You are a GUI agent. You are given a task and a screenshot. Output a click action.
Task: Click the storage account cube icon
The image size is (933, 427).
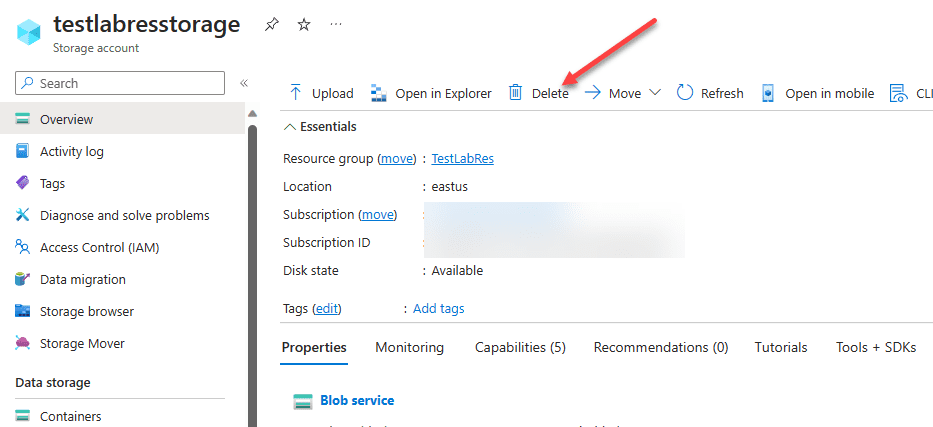point(29,32)
